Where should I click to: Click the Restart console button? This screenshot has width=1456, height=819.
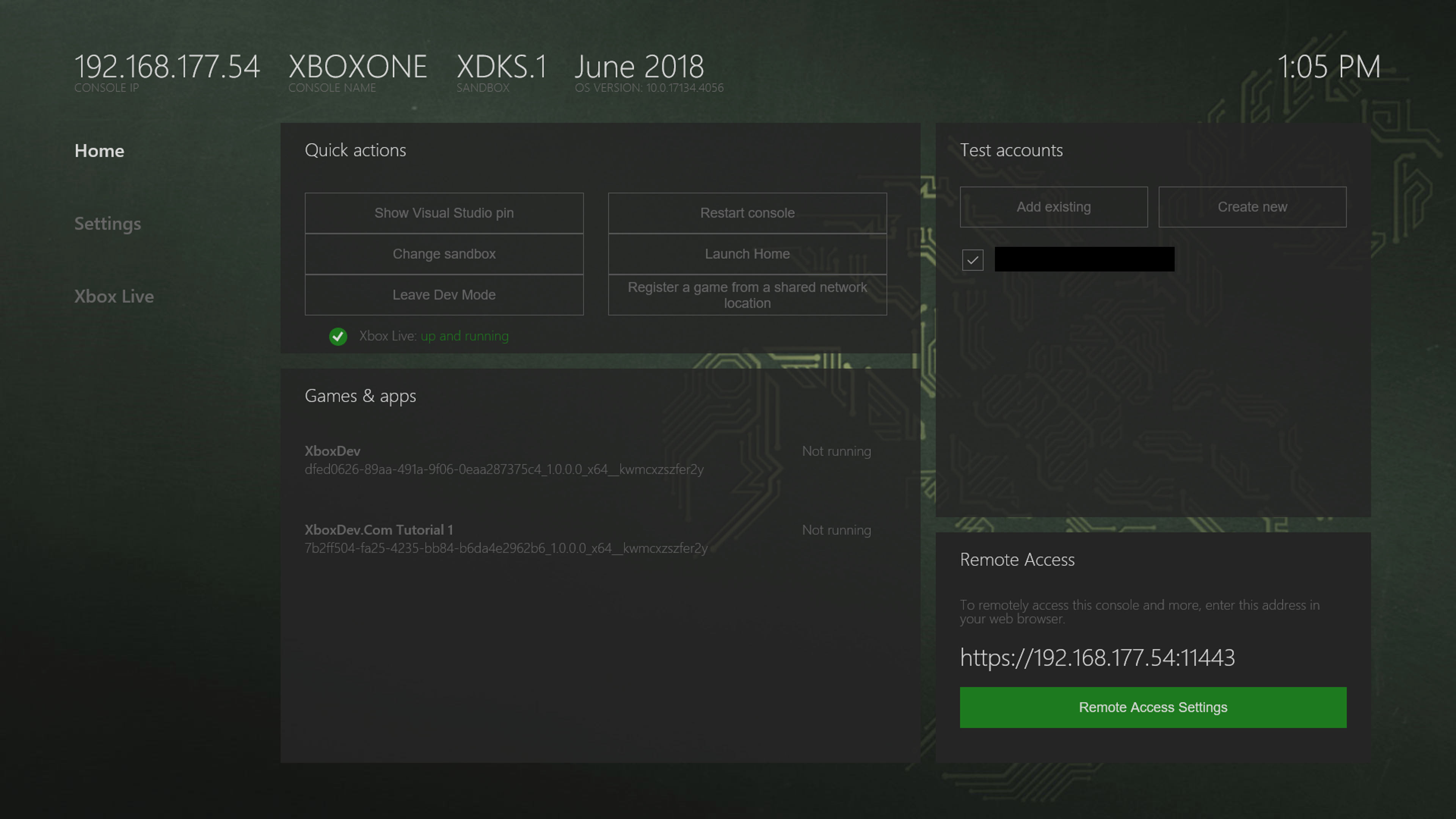[x=747, y=212]
